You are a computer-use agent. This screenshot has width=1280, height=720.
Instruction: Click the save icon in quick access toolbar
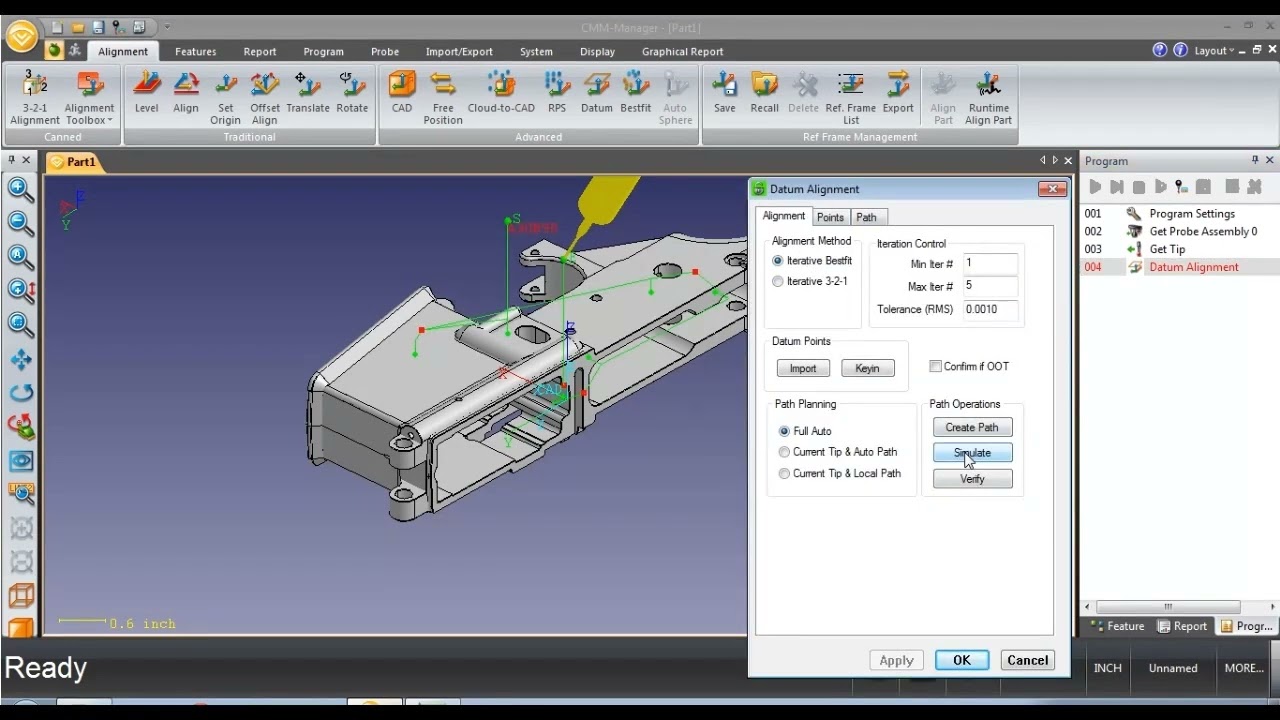click(x=98, y=27)
